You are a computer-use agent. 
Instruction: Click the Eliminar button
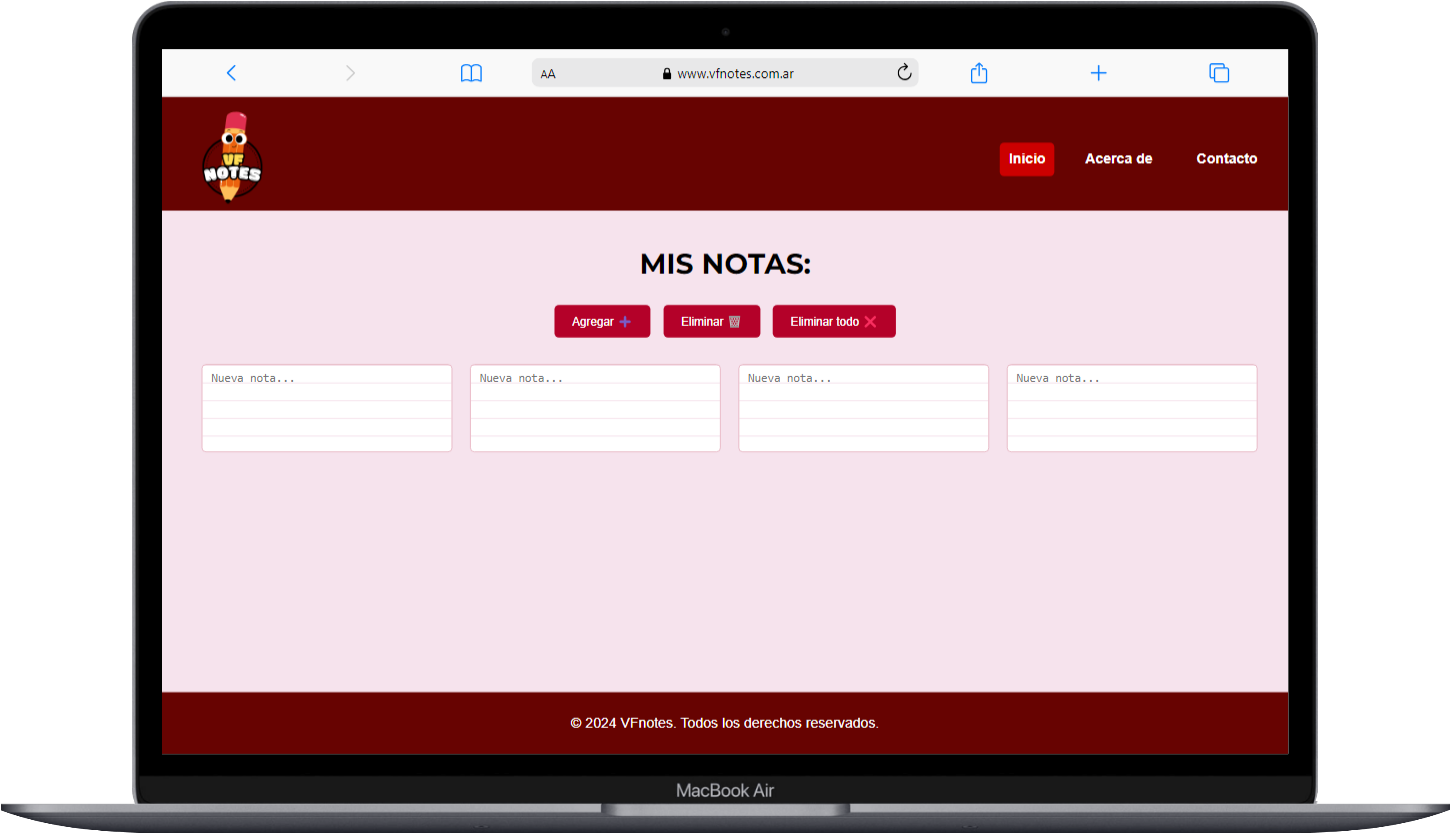(x=711, y=321)
